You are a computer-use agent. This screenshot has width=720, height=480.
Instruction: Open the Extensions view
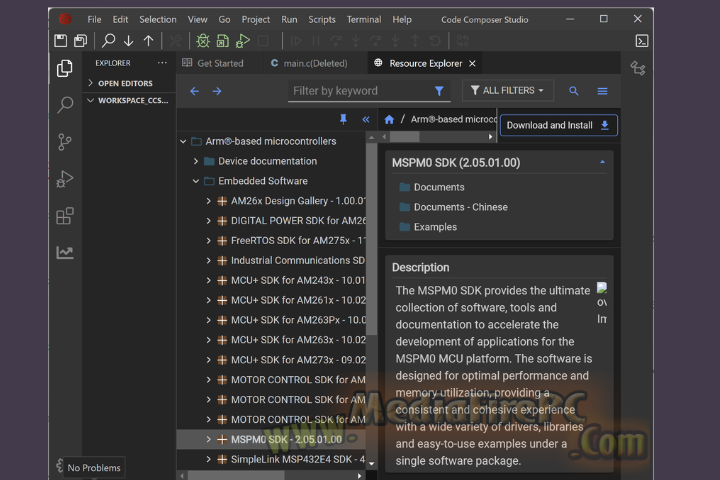click(65, 215)
